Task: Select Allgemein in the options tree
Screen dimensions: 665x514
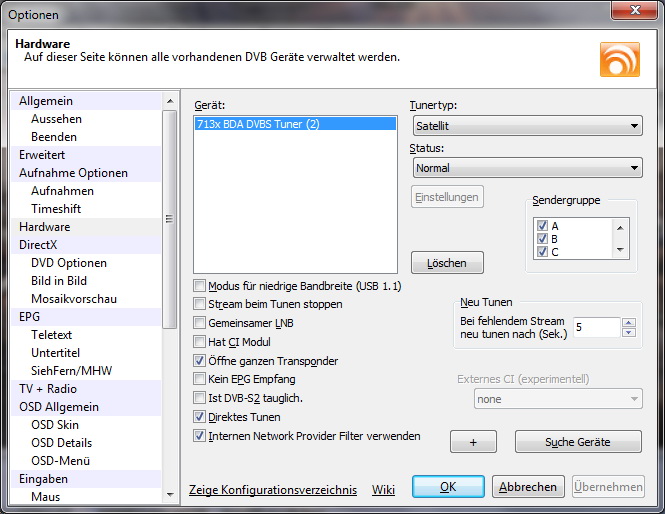Action: pyautogui.click(x=86, y=101)
